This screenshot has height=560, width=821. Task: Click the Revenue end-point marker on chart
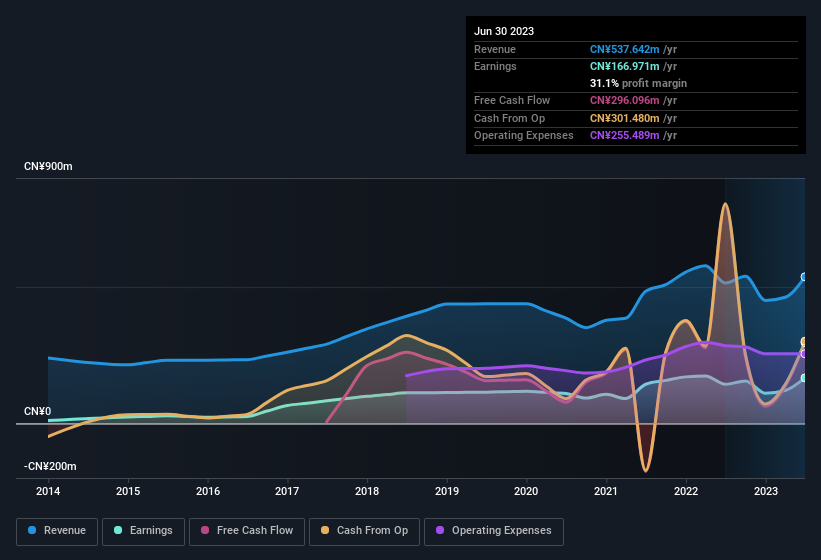[x=804, y=277]
